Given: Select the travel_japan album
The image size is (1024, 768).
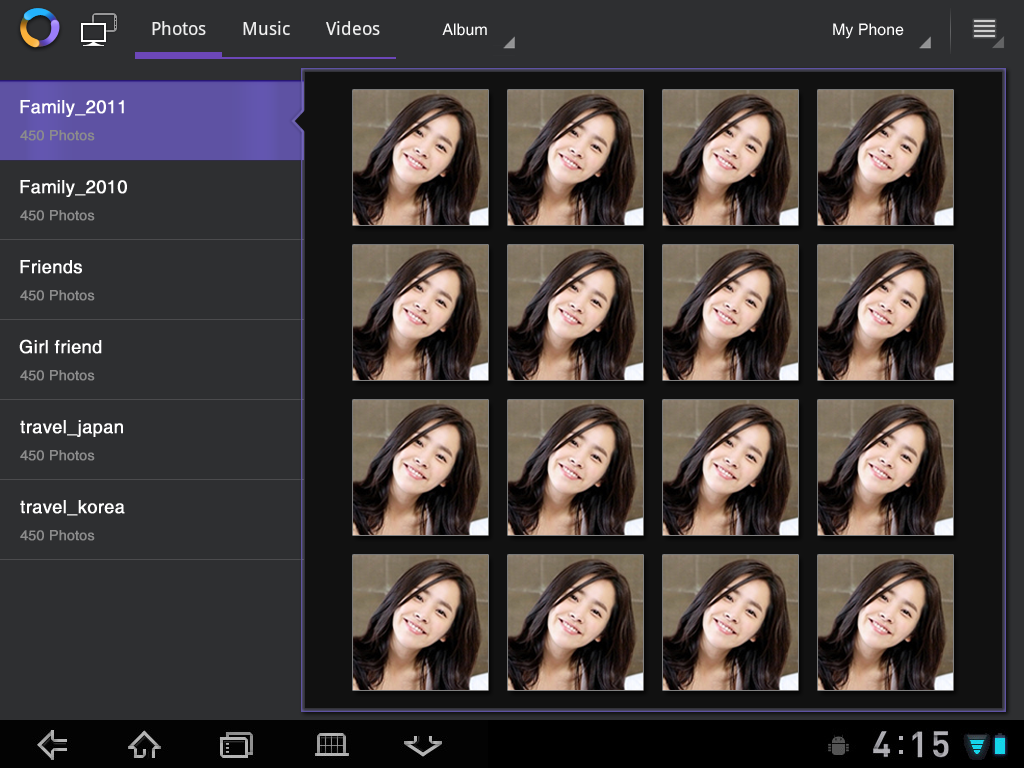Looking at the screenshot, I should click(152, 439).
